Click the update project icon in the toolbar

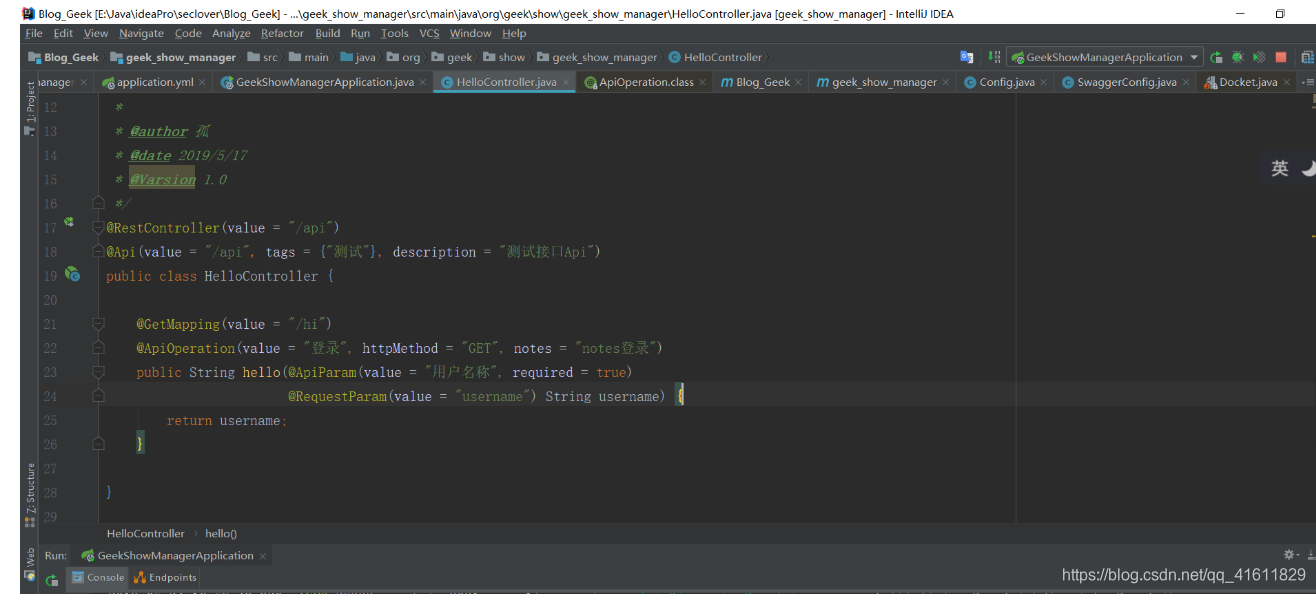[x=992, y=57]
